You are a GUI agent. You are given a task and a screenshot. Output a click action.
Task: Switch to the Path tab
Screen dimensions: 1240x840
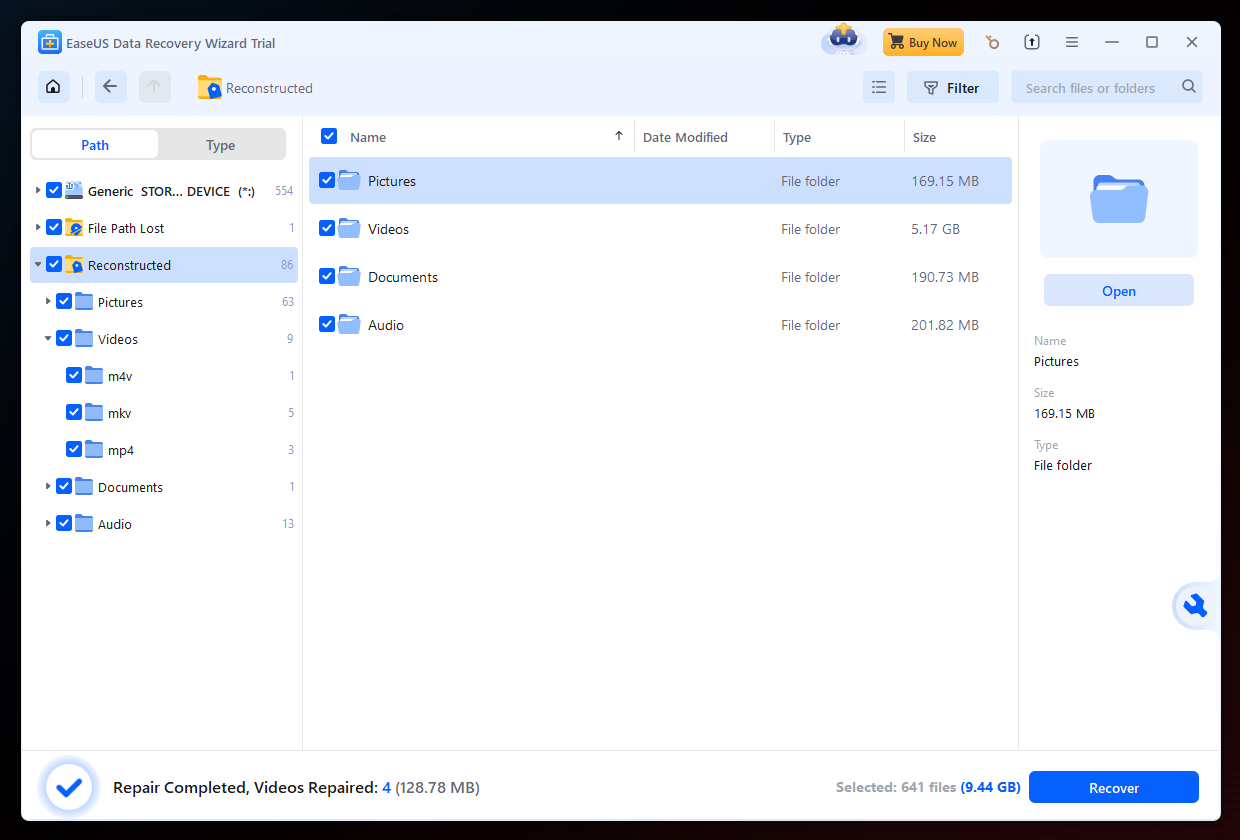pyautogui.click(x=95, y=144)
